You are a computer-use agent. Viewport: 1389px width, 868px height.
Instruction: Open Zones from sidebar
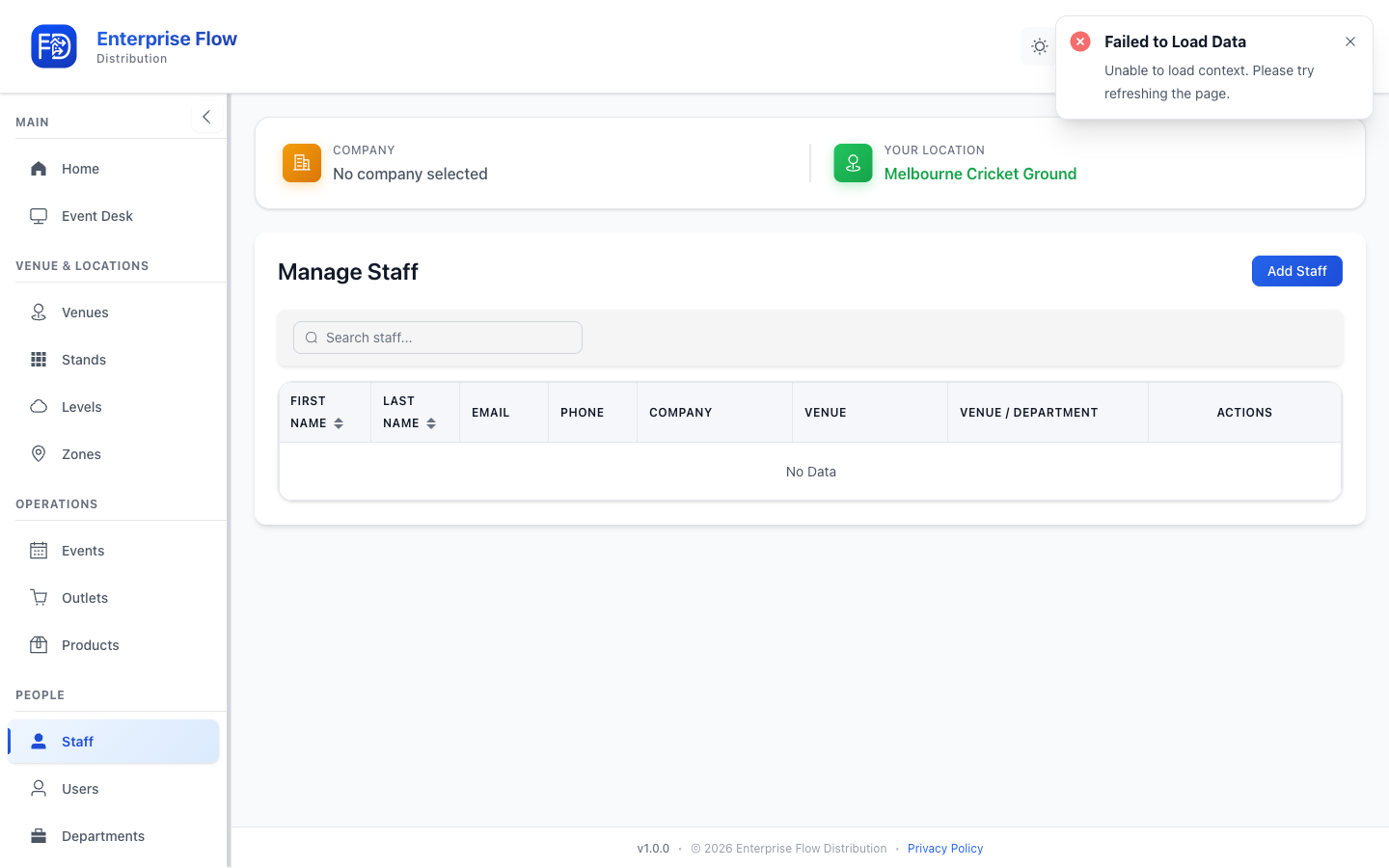point(114,454)
